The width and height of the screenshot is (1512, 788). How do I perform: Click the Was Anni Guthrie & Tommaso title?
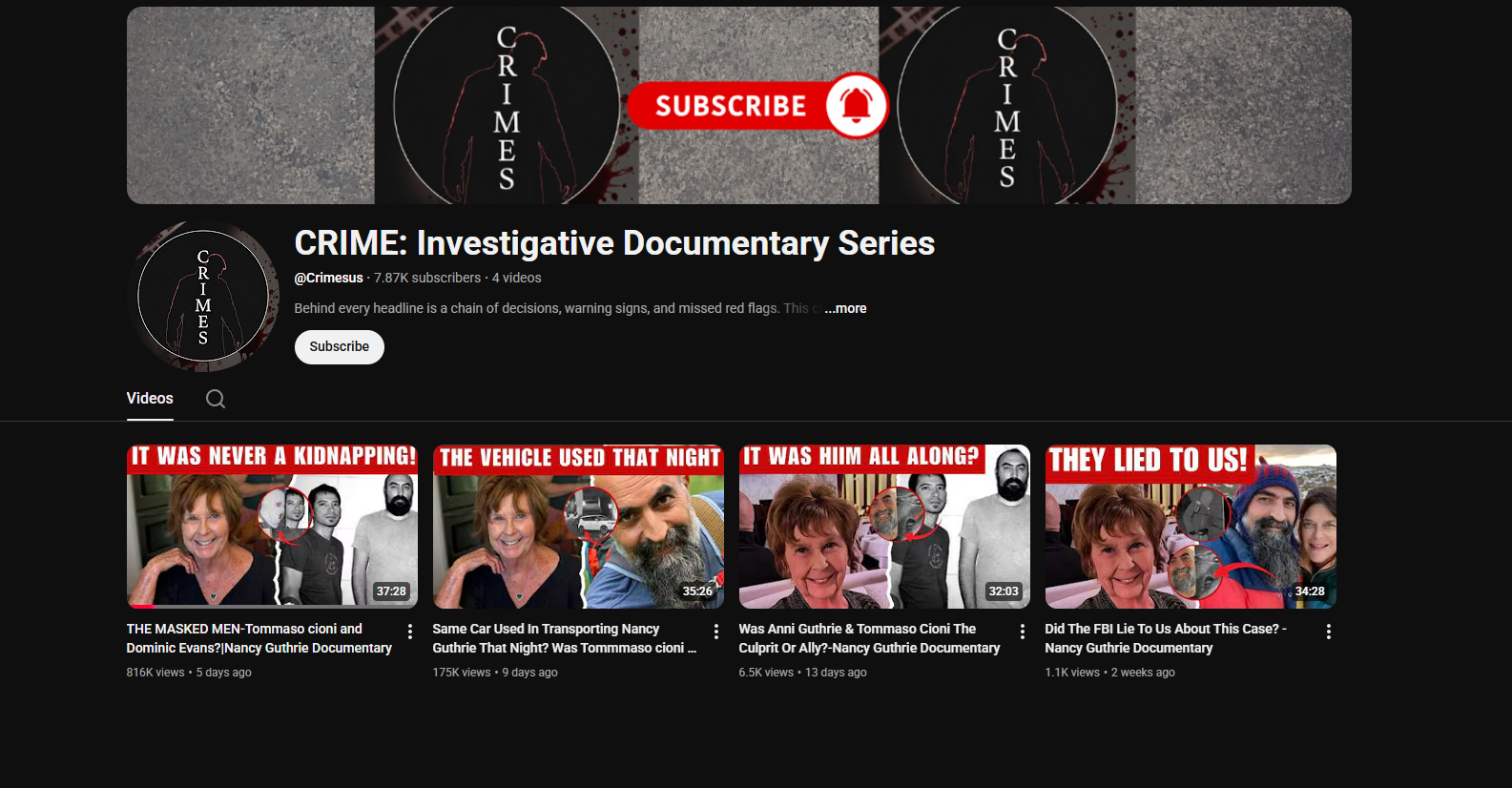(868, 638)
